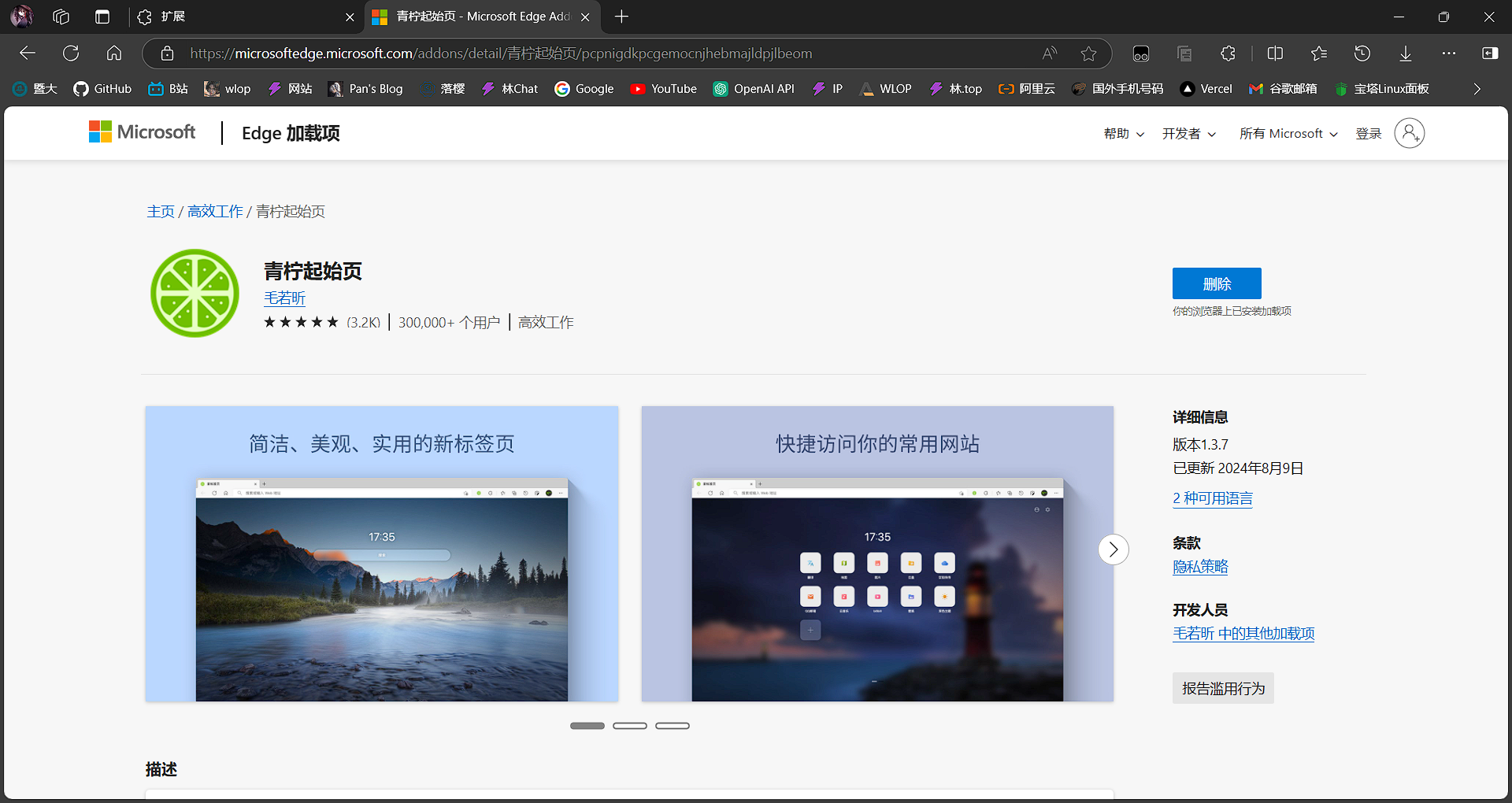Open the downloads panel
This screenshot has width=1512, height=803.
1406,54
